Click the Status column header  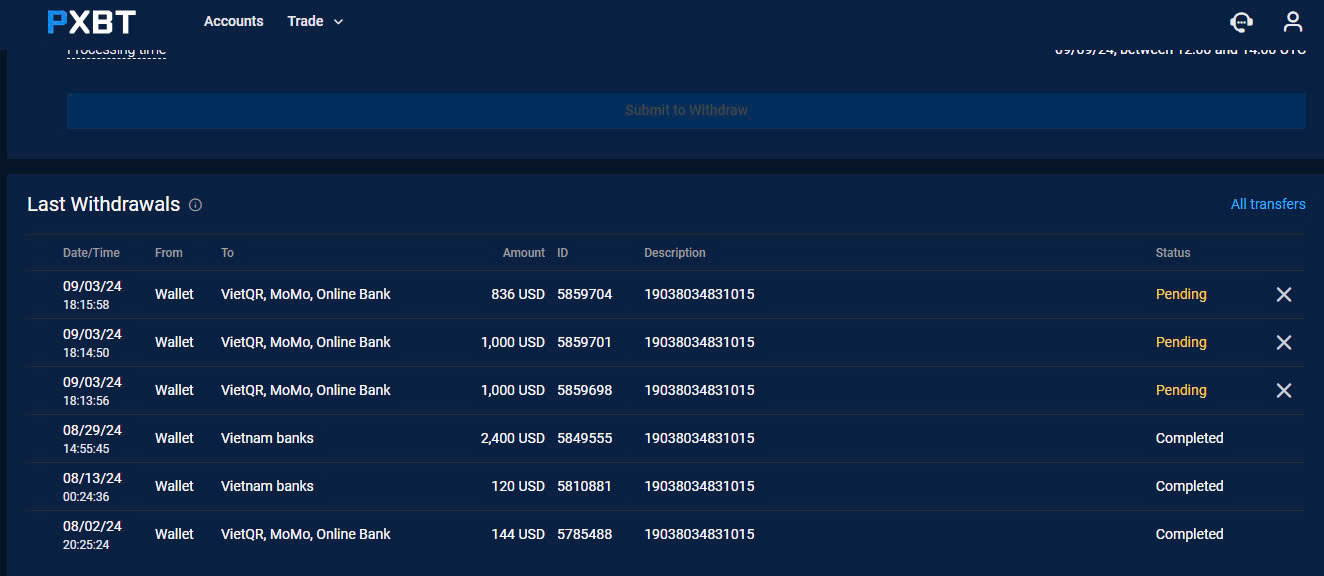click(x=1173, y=253)
